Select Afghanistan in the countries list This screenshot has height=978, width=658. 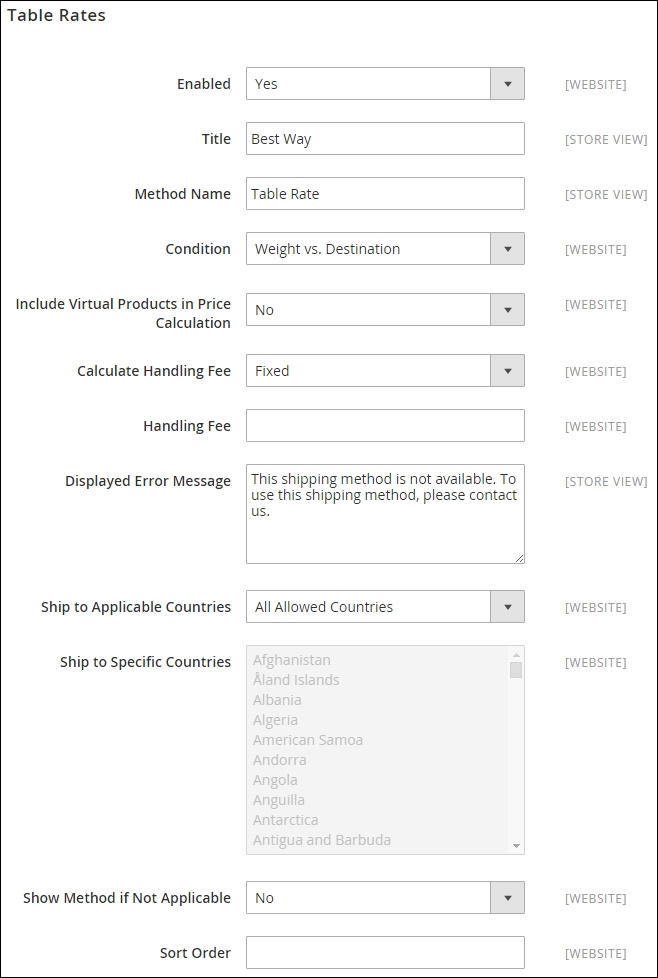[292, 660]
